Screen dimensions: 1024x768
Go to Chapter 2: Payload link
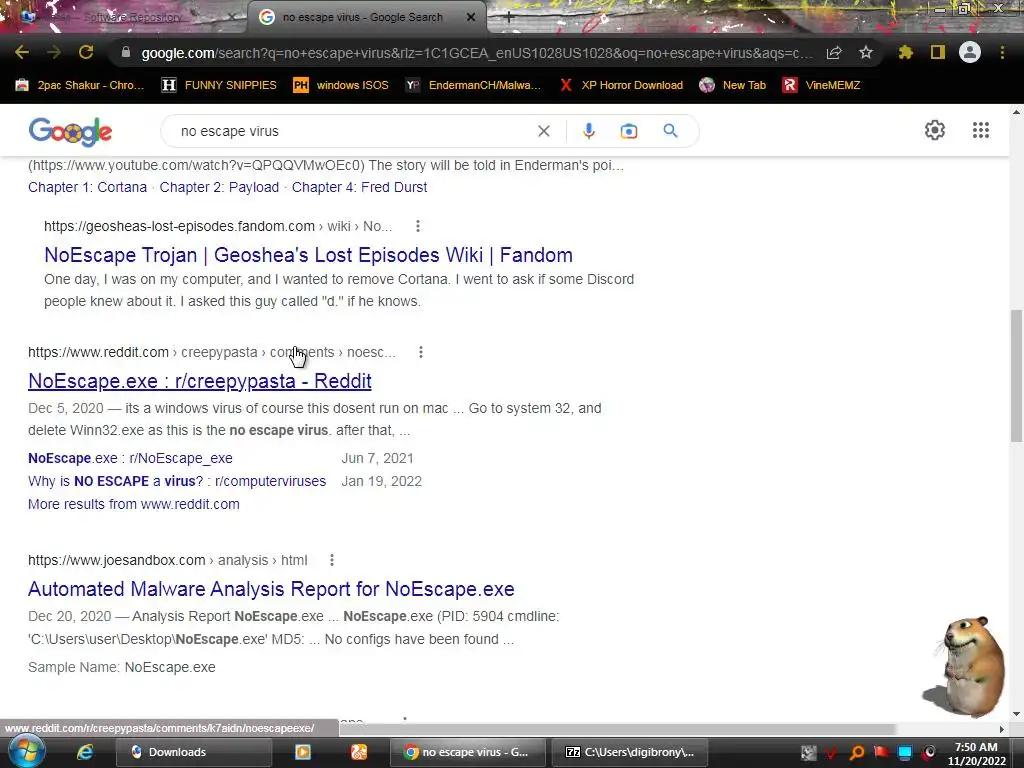(219, 187)
